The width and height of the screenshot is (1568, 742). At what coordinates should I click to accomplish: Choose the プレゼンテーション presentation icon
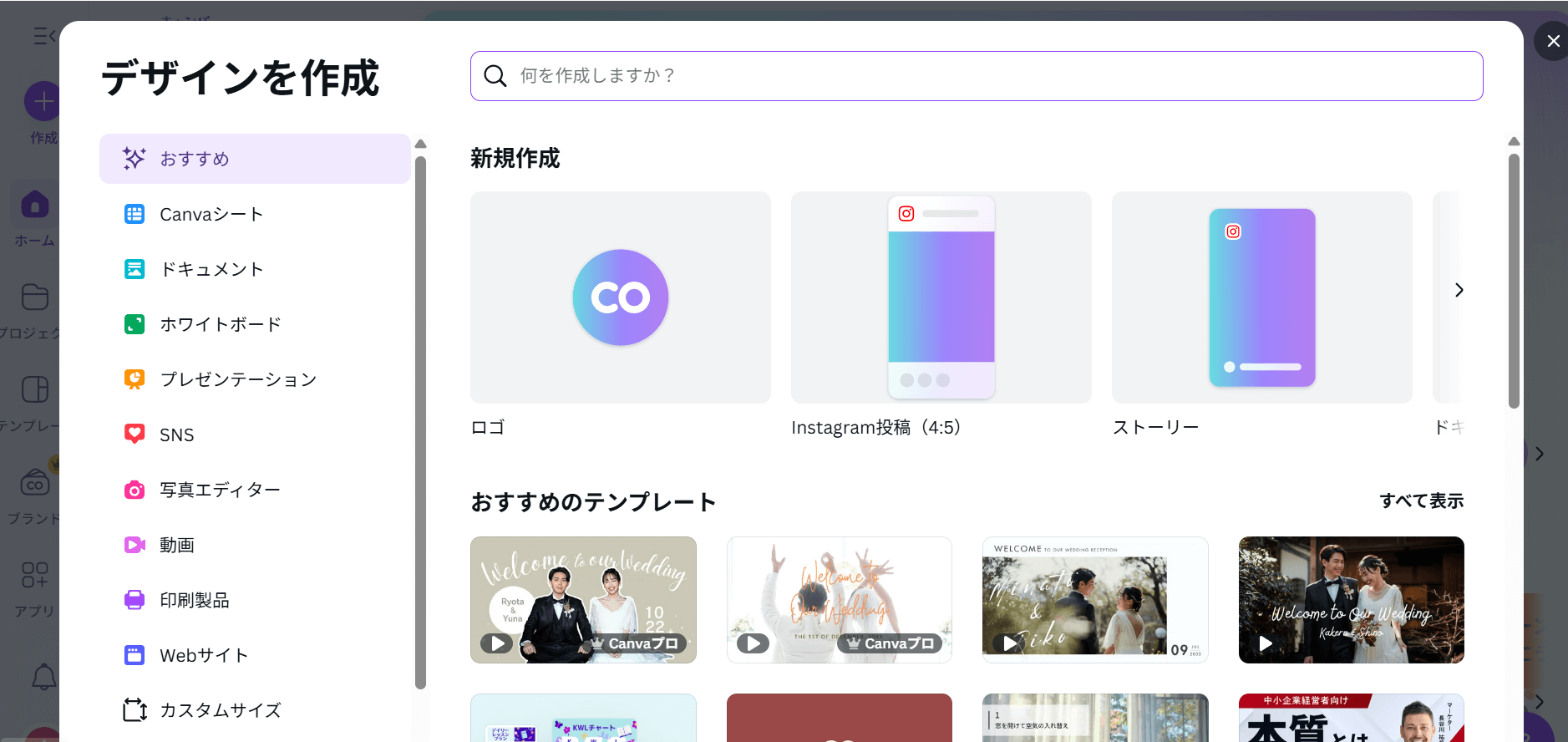pos(134,379)
